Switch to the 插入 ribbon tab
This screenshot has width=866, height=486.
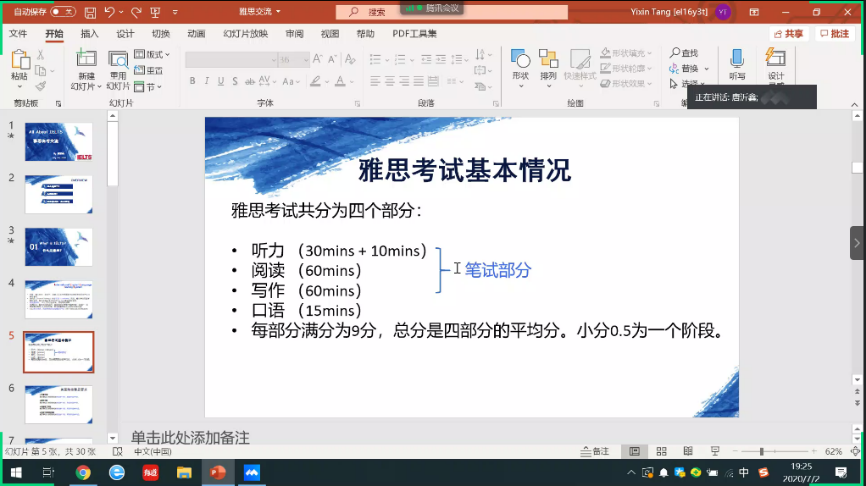pos(89,34)
